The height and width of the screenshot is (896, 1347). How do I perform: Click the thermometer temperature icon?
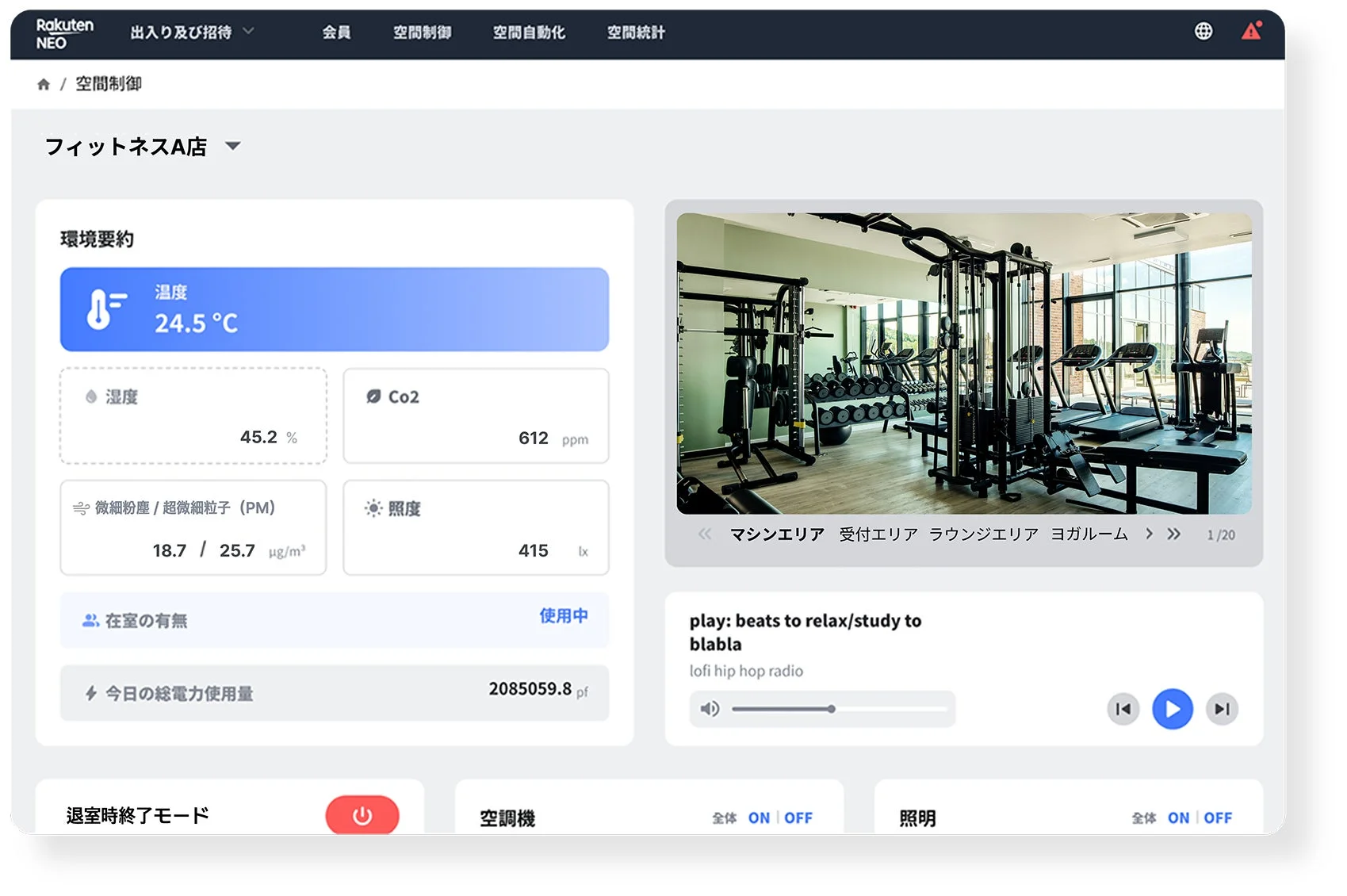click(105, 308)
